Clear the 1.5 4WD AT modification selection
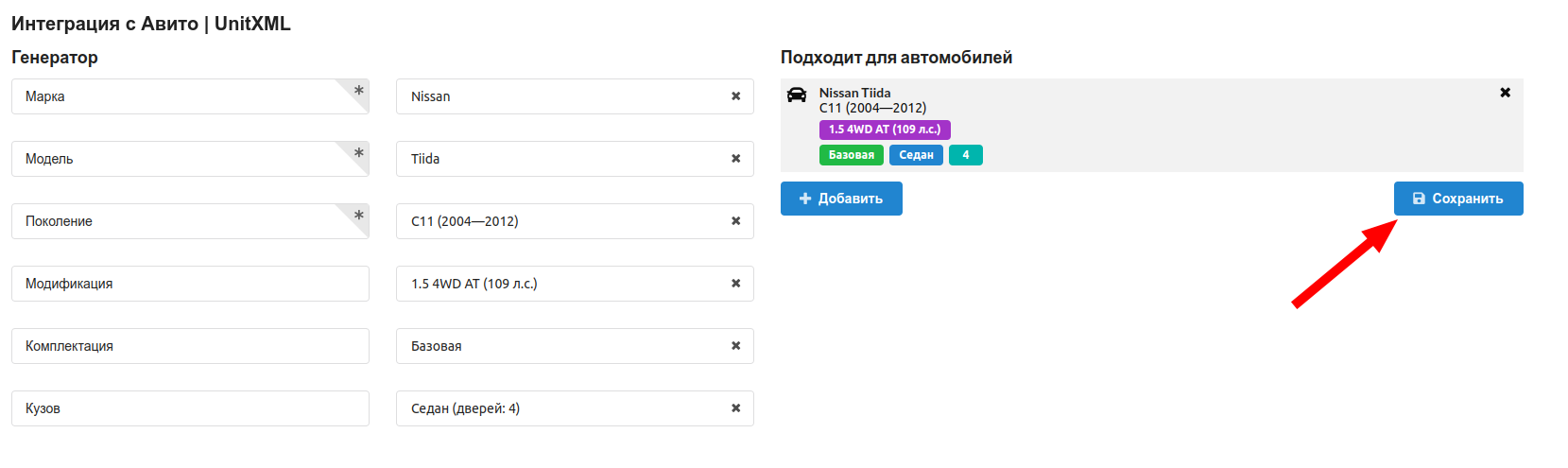 tap(735, 284)
